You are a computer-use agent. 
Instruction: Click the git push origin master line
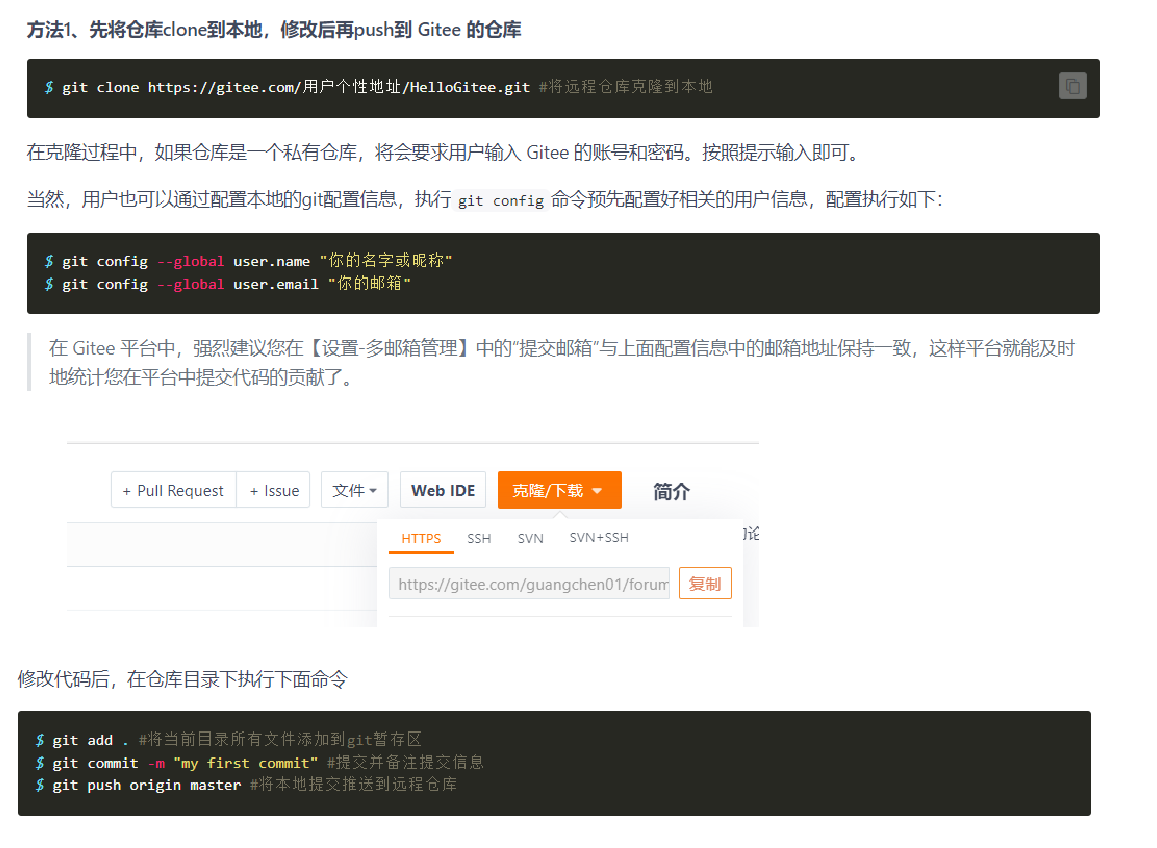[x=246, y=785]
